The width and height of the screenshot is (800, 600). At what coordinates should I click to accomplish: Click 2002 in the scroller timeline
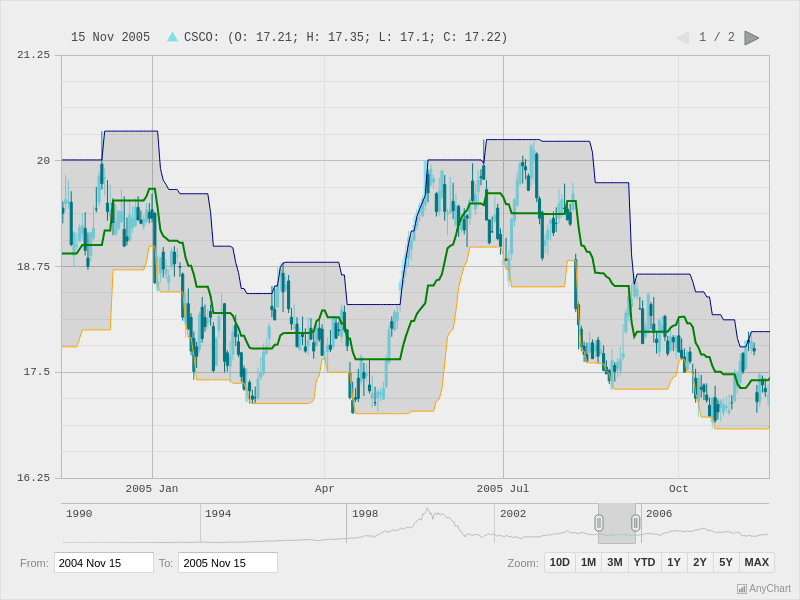(x=513, y=514)
